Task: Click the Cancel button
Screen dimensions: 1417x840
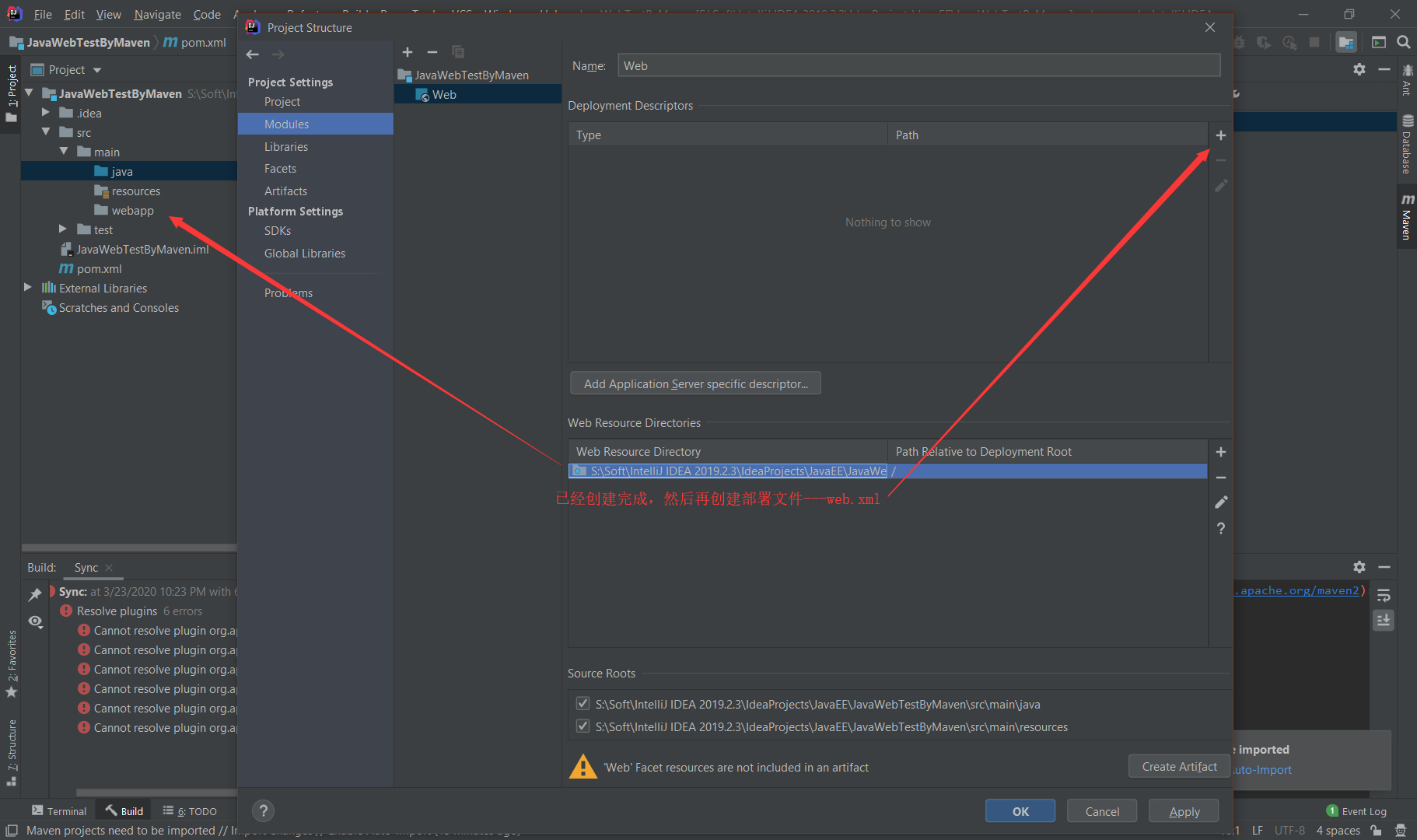Action: (1102, 811)
